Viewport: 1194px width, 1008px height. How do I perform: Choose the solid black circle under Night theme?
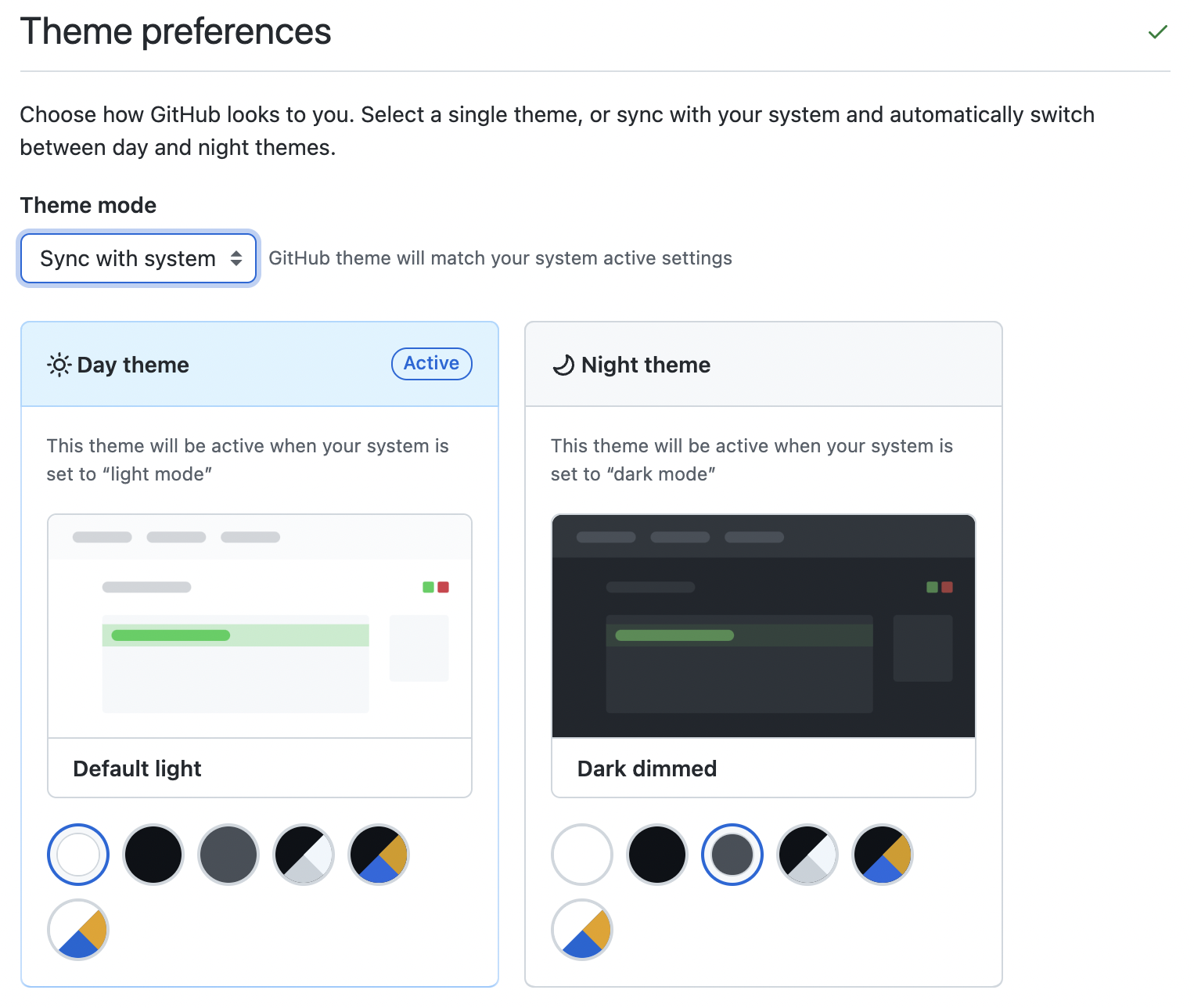tap(656, 855)
